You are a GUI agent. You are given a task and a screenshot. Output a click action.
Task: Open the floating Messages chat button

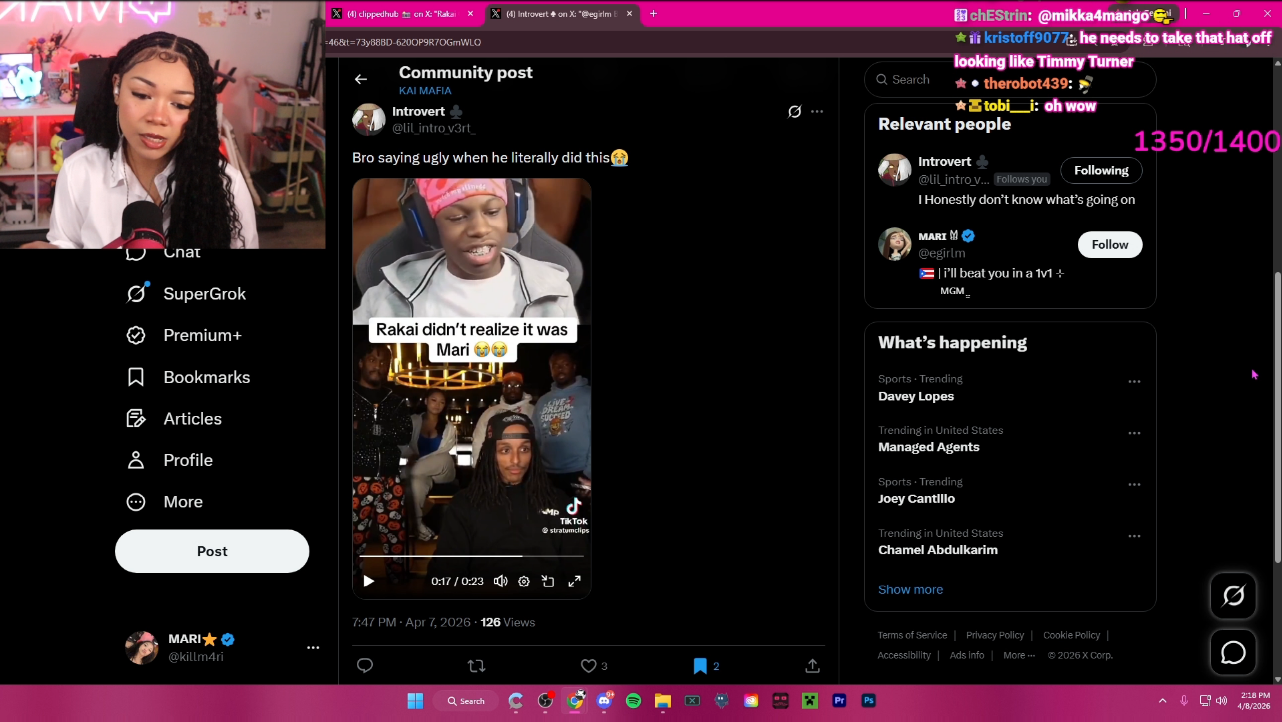(x=1234, y=653)
